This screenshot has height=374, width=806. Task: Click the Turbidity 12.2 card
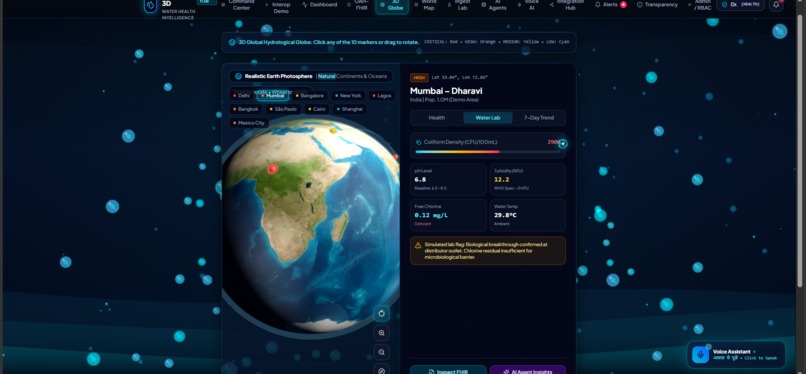point(527,180)
